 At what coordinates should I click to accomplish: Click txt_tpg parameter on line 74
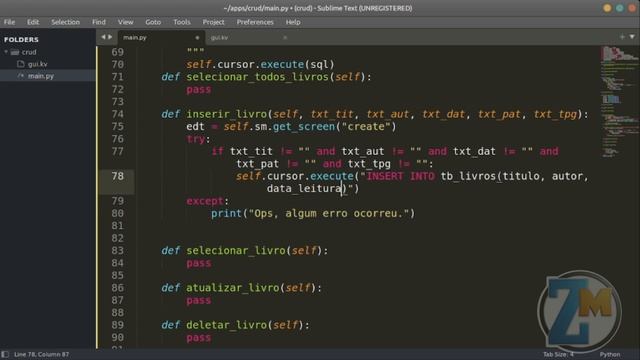tap(555, 114)
